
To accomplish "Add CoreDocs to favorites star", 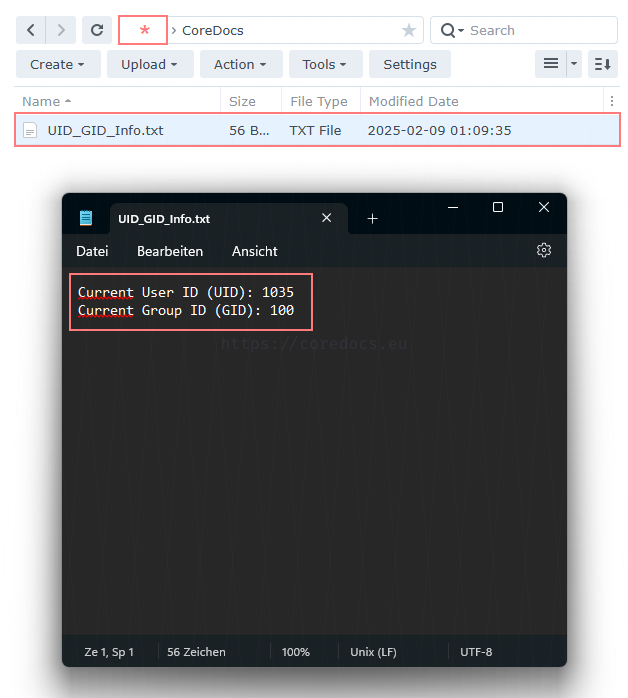I will coord(409,30).
